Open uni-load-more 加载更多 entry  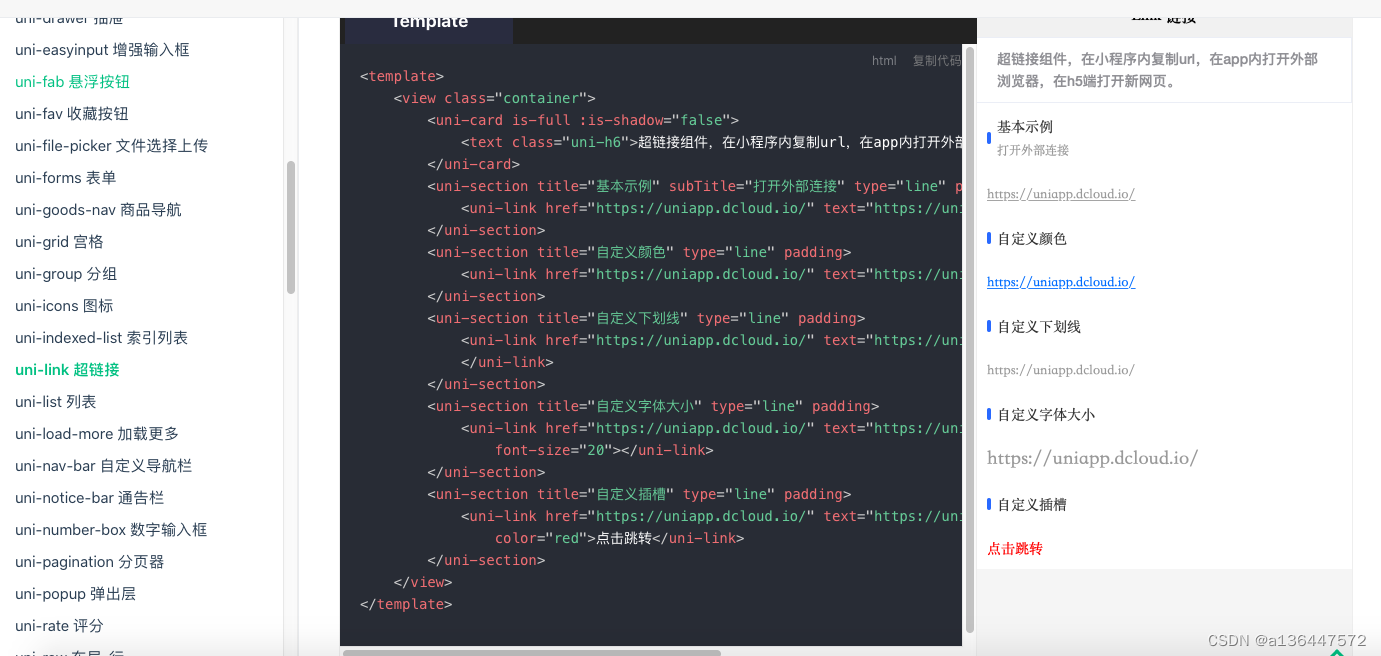pyautogui.click(x=97, y=434)
